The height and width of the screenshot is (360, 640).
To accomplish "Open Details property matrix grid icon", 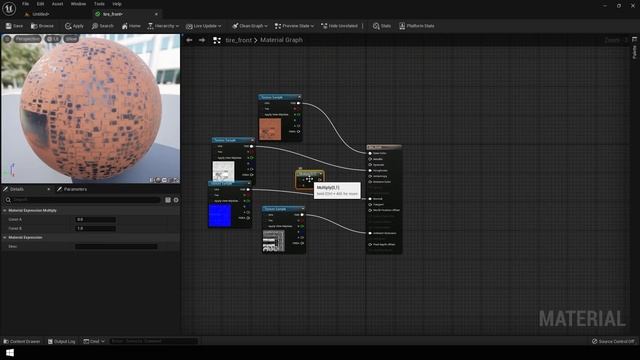I will click(168, 200).
